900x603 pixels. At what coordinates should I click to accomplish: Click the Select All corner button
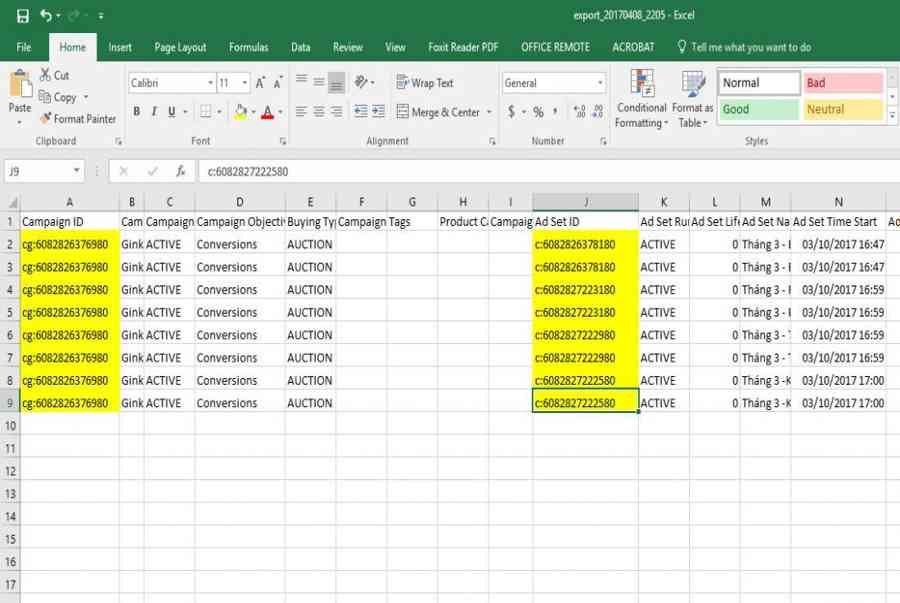tap(10, 202)
